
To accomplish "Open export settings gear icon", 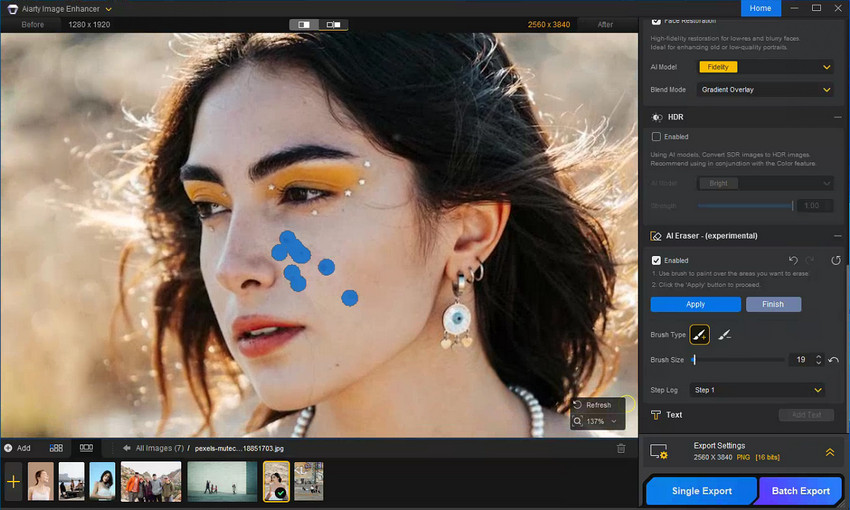I will point(659,451).
